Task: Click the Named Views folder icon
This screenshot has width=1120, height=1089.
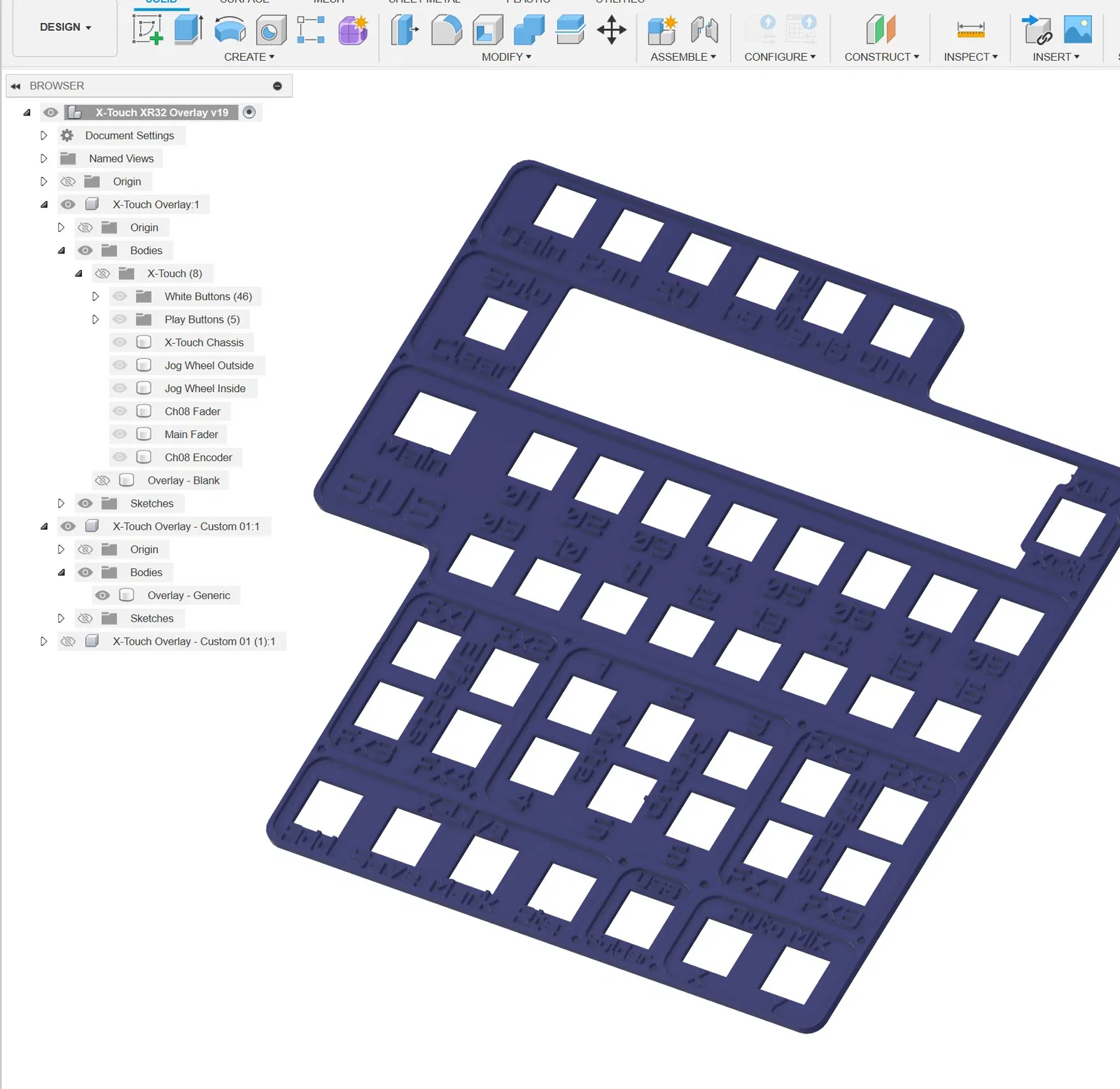Action: click(68, 159)
